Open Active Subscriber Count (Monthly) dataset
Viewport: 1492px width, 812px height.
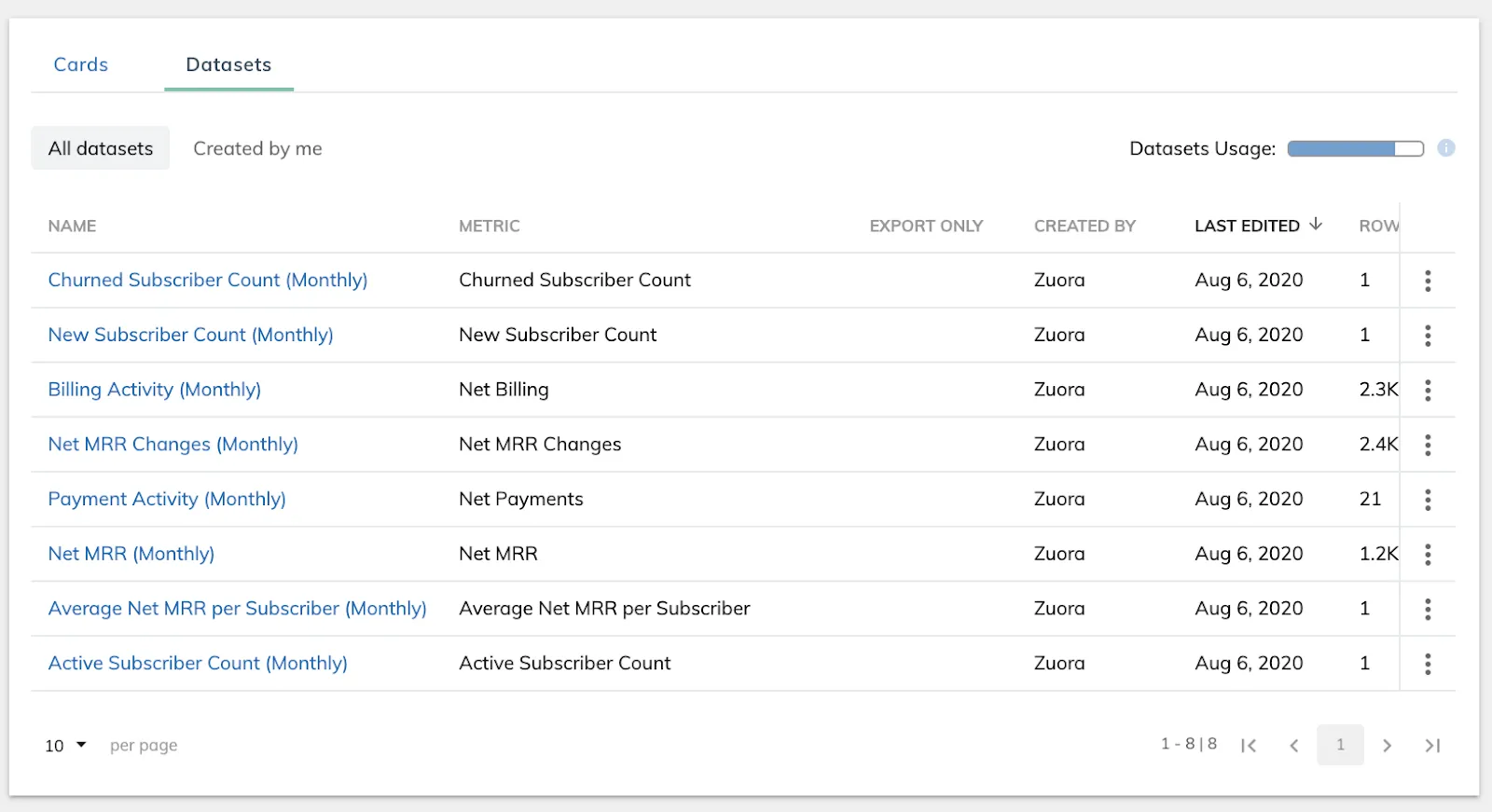coord(198,663)
